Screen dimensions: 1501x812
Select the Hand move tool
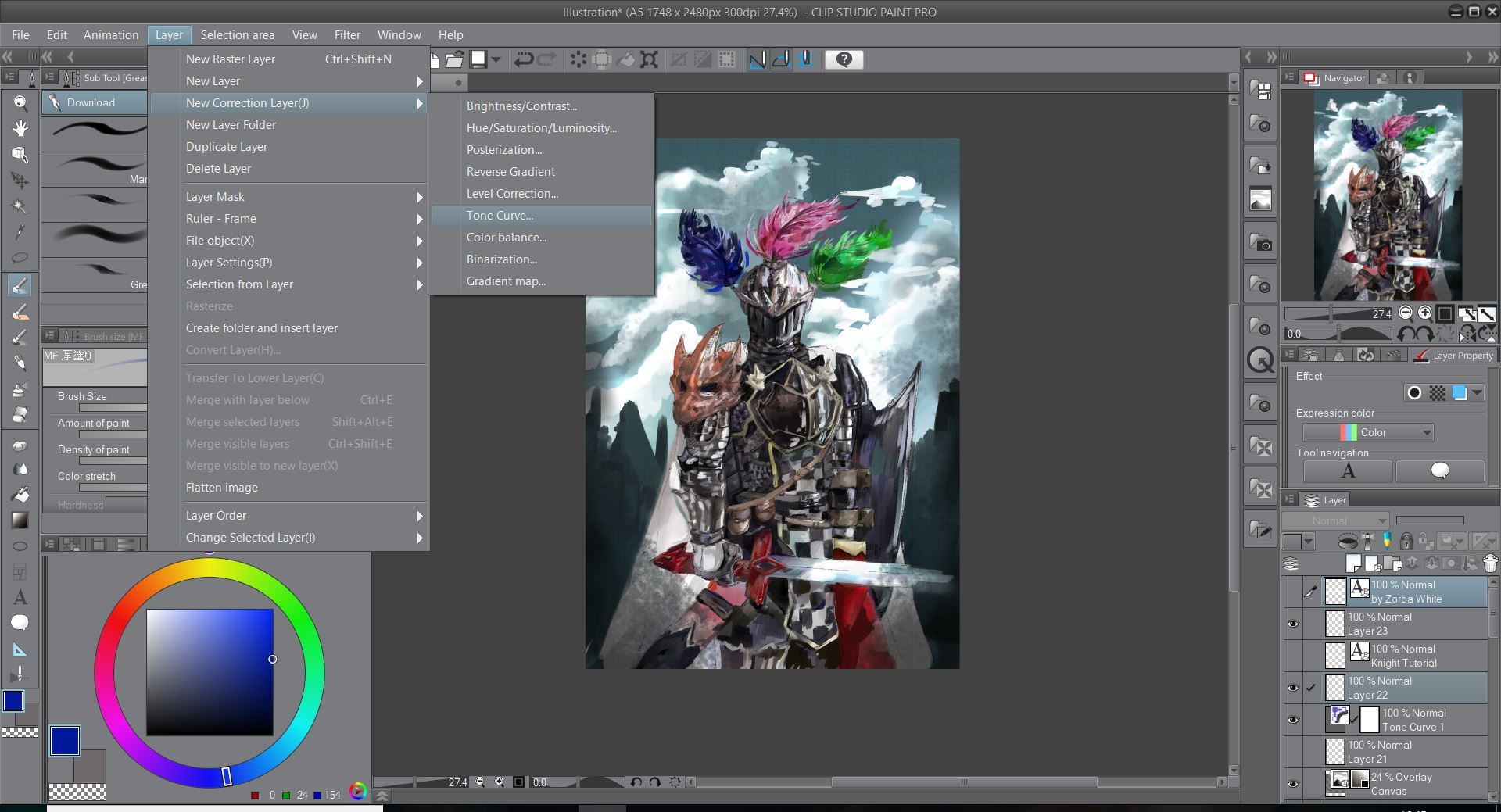click(x=20, y=128)
